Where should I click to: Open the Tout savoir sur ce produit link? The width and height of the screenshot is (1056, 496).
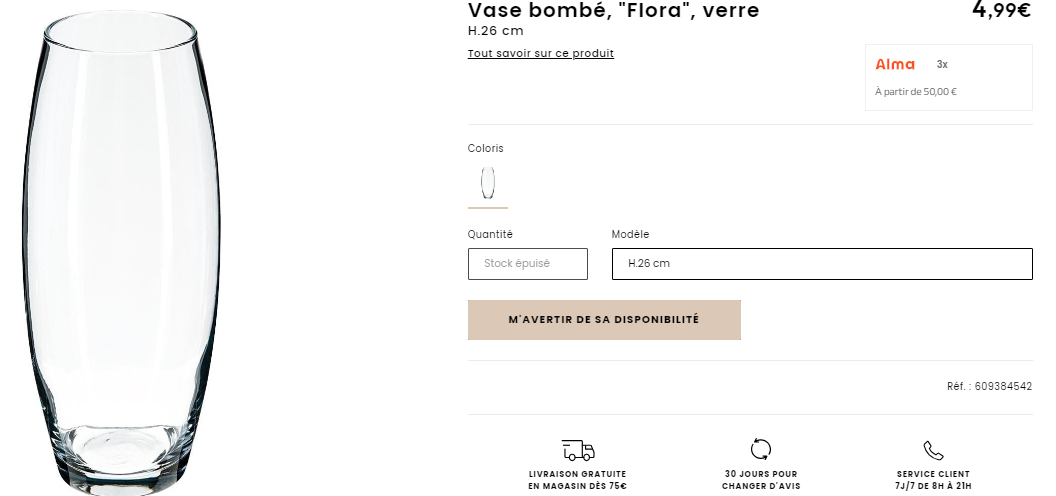click(x=541, y=53)
